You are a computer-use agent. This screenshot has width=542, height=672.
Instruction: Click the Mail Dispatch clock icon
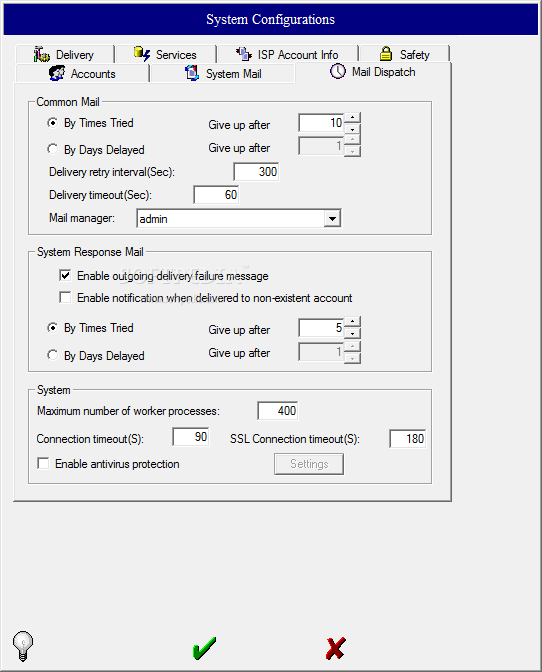pyautogui.click(x=338, y=71)
